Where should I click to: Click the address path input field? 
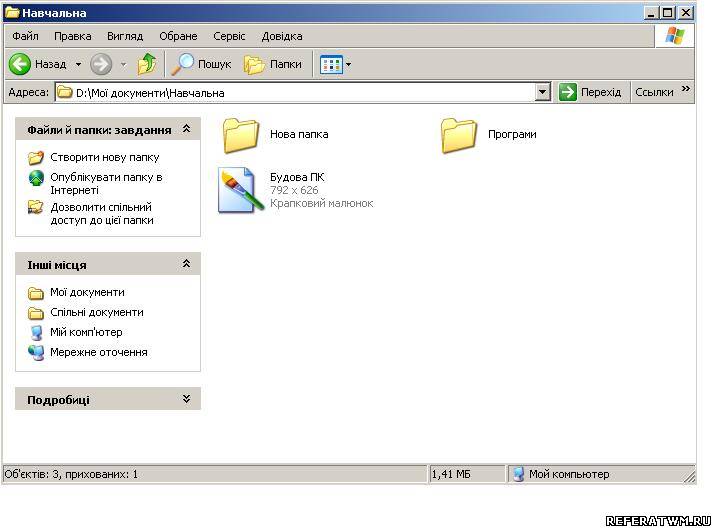[303, 92]
